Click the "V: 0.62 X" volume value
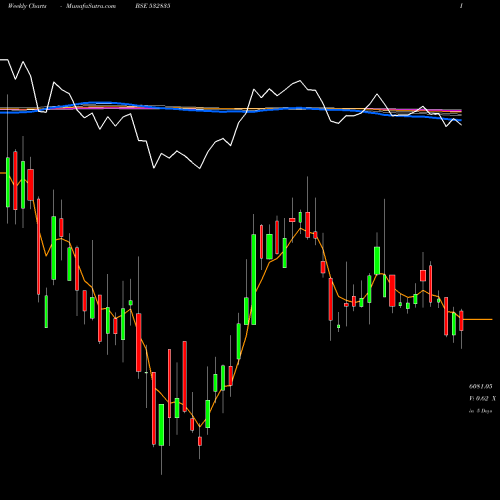Image resolution: width=500 pixels, height=500 pixels. pyautogui.click(x=482, y=398)
